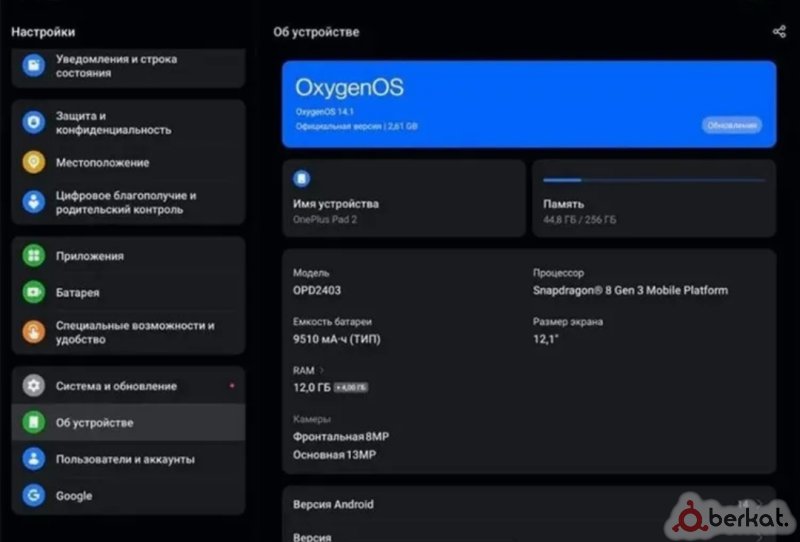
Task: Open Google settings entry
Action: (128, 495)
